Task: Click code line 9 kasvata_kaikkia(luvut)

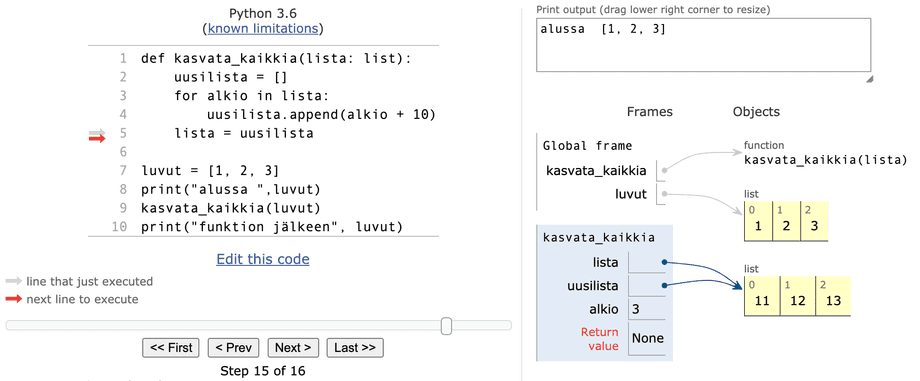Action: 231,208
